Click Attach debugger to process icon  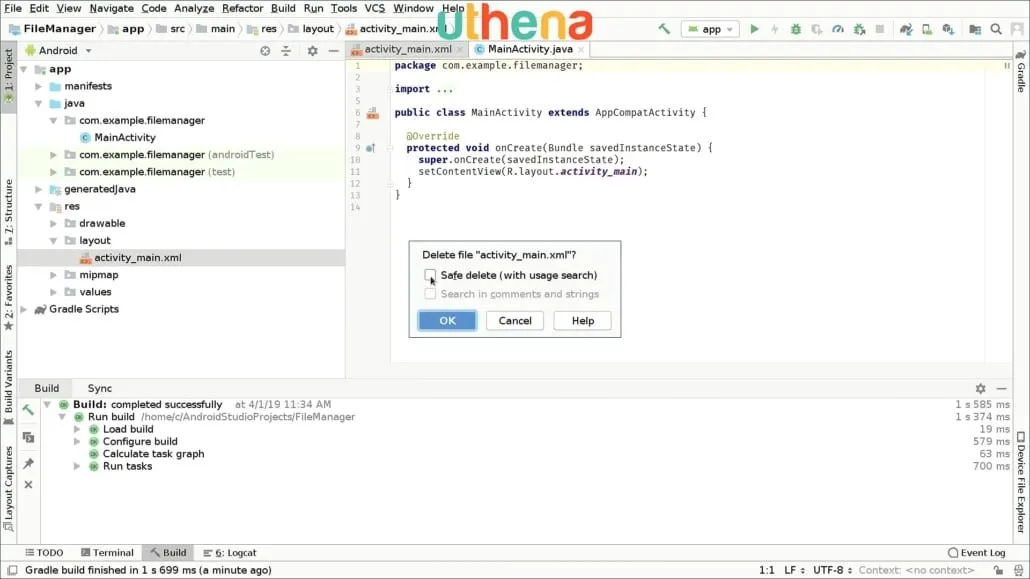pos(859,29)
